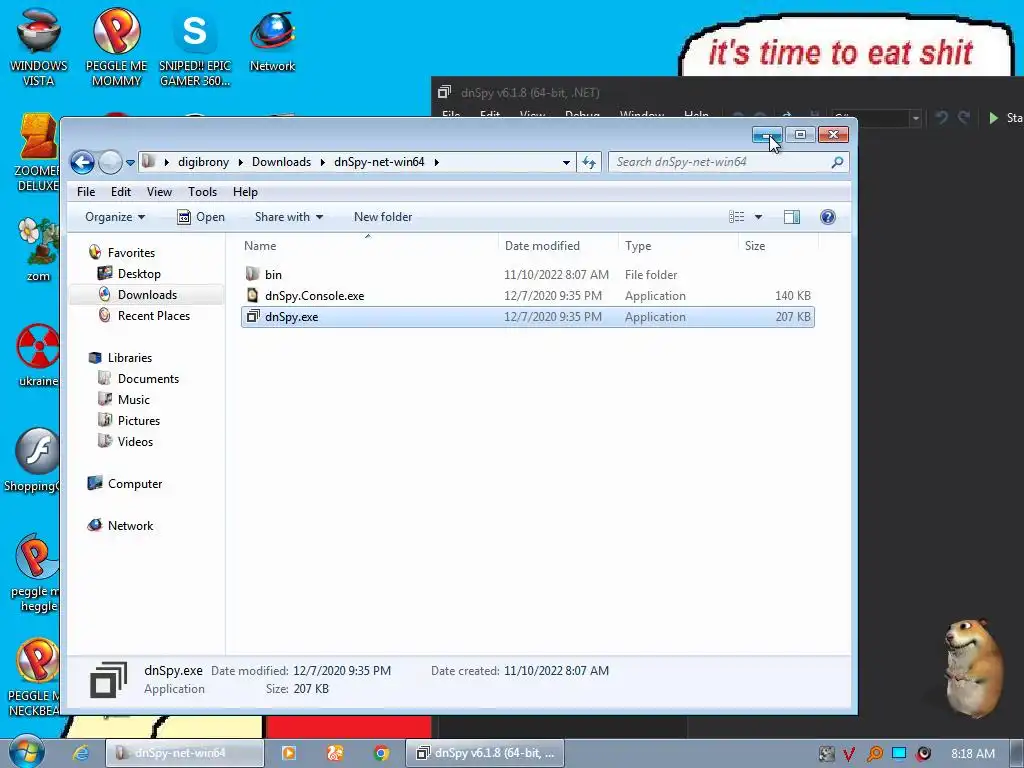This screenshot has height=768, width=1024.
Task: Select Favorites in the navigation pane
Action: tap(131, 253)
